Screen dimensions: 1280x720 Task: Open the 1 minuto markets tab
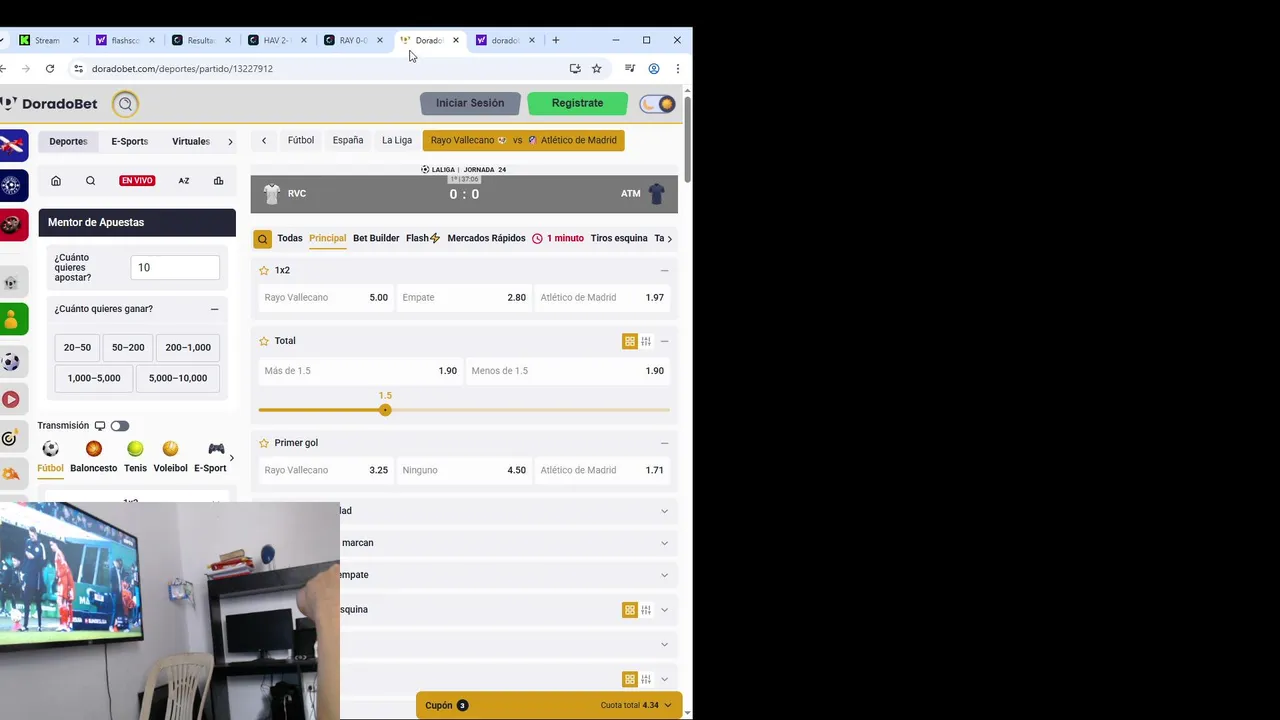[x=558, y=239]
